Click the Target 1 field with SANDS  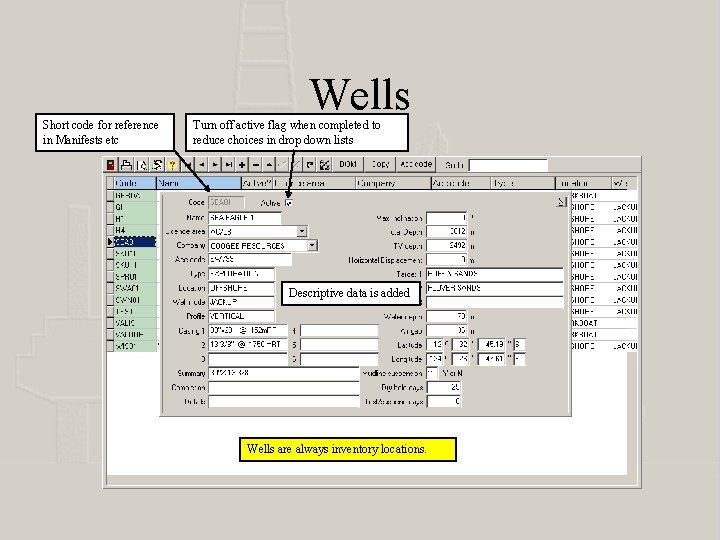point(495,274)
